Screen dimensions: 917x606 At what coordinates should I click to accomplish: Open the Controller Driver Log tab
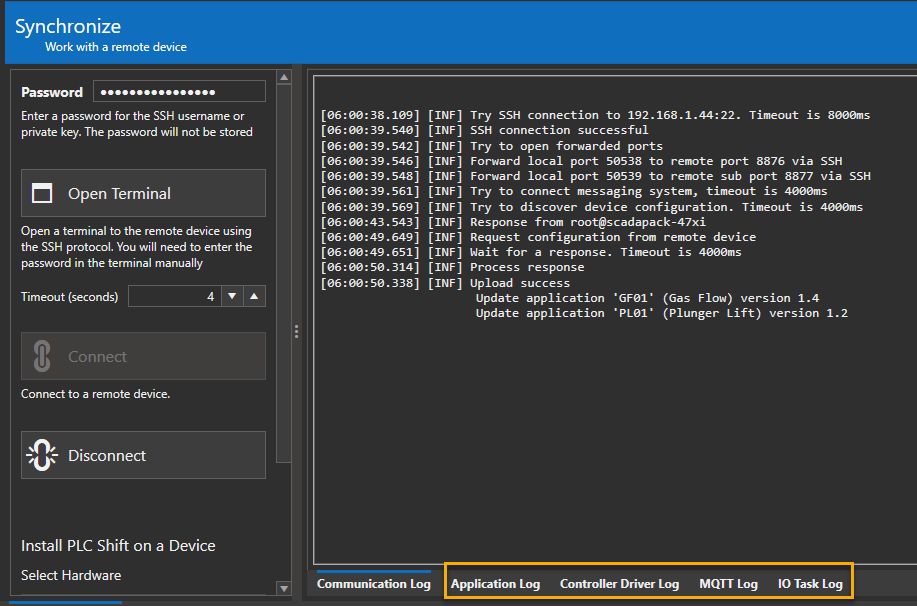pos(619,584)
